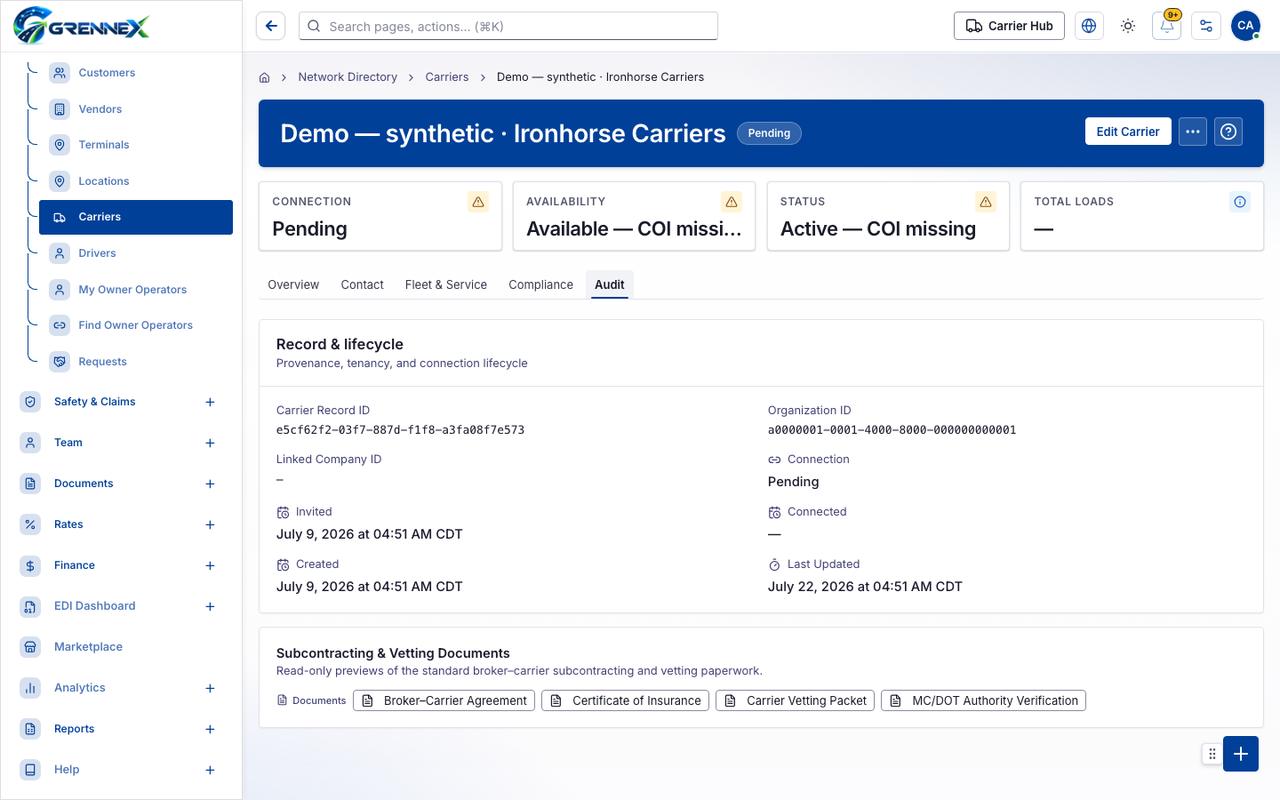This screenshot has height=800, width=1280.
Task: Click the home icon in breadcrumb
Action: pos(265,77)
